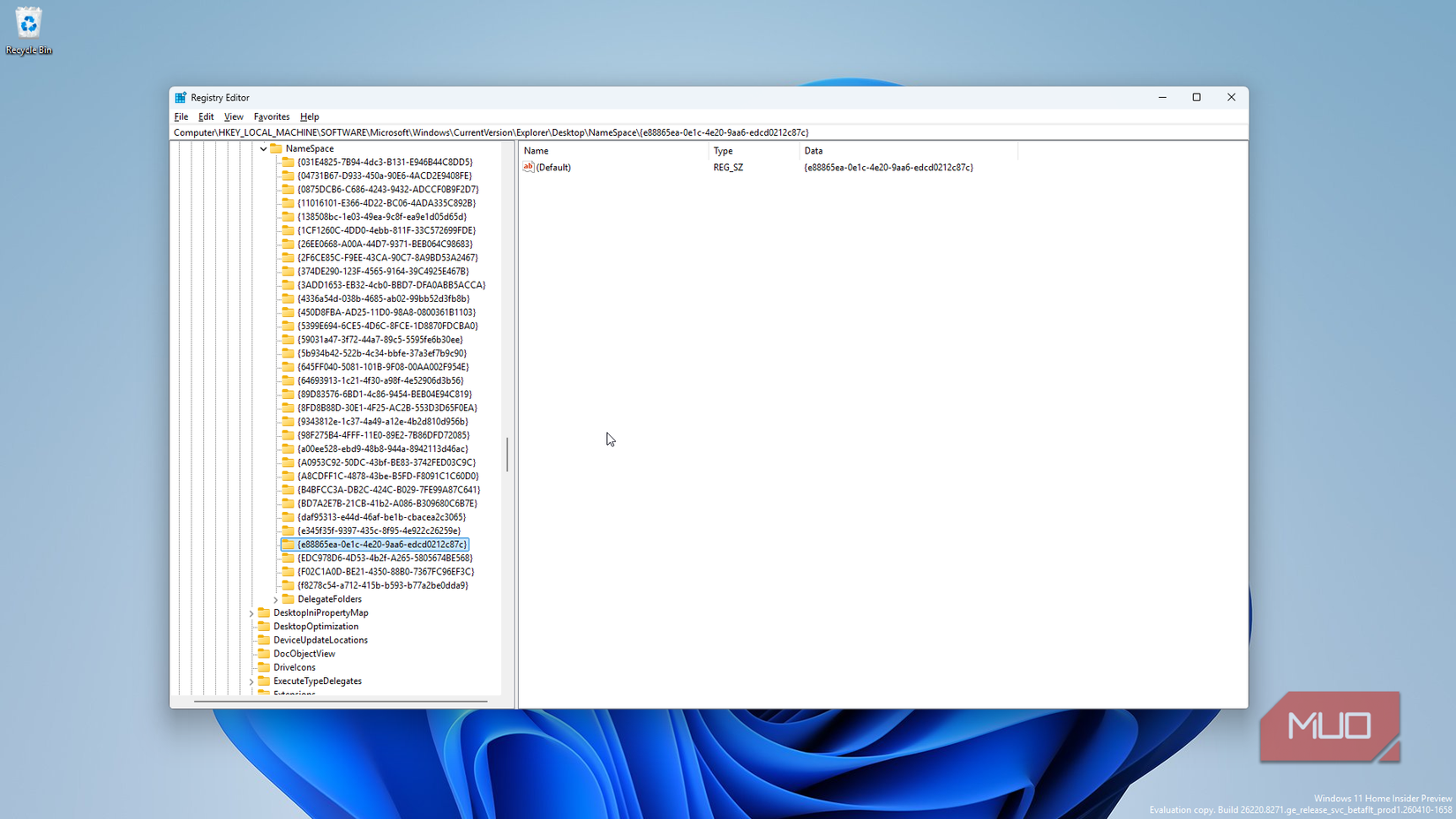Click the Registry Editor title bar icon

click(x=180, y=98)
